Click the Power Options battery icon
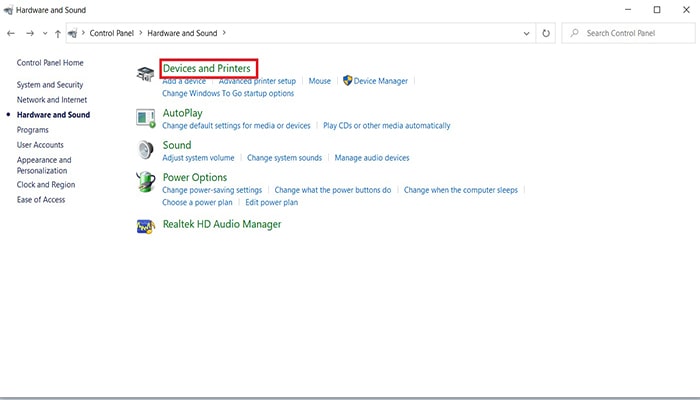 click(146, 182)
